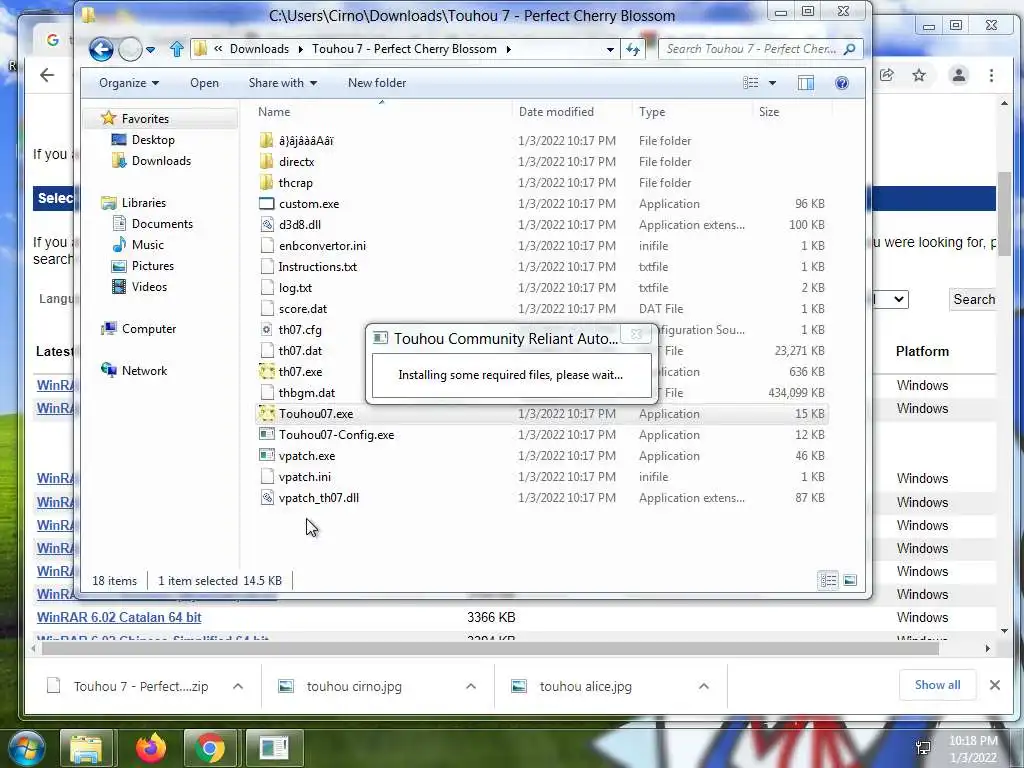1024x768 pixels.
Task: Select Network in navigation pane
Action: (x=144, y=370)
